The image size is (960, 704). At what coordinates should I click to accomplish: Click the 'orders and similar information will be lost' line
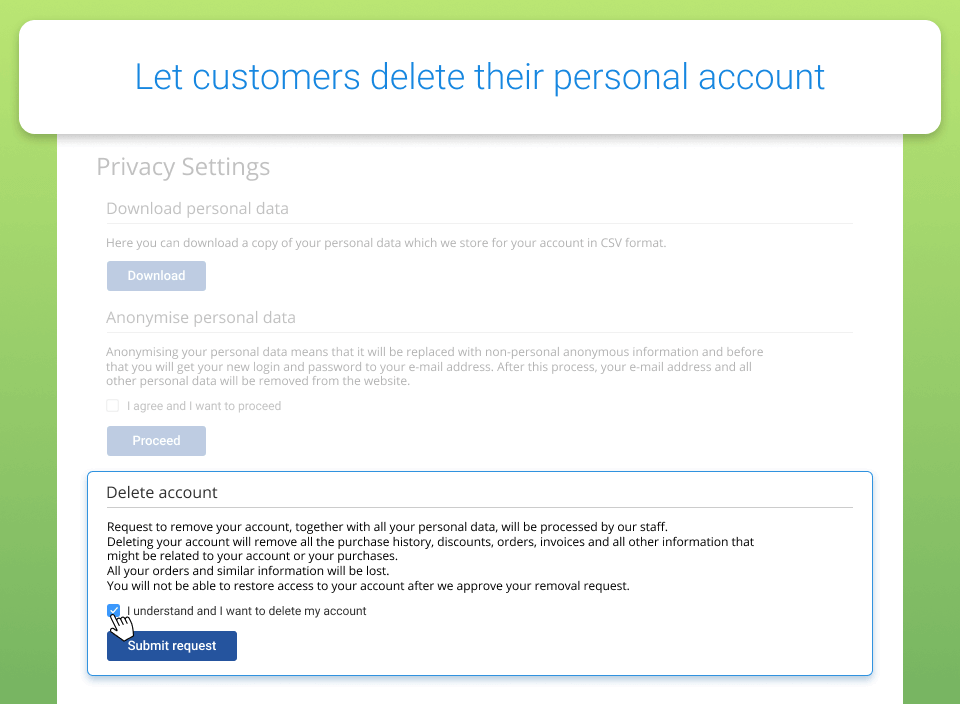click(248, 571)
